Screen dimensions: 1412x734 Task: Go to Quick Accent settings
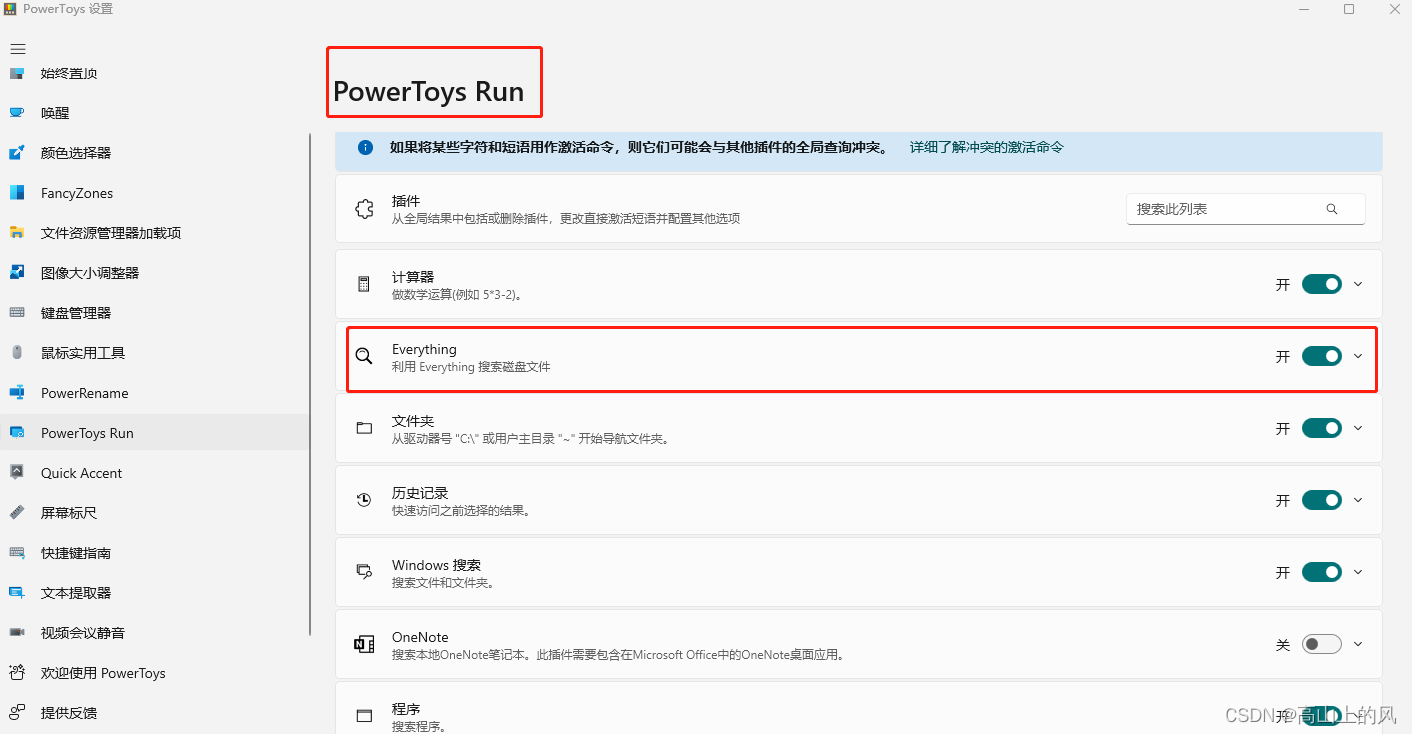click(x=154, y=473)
